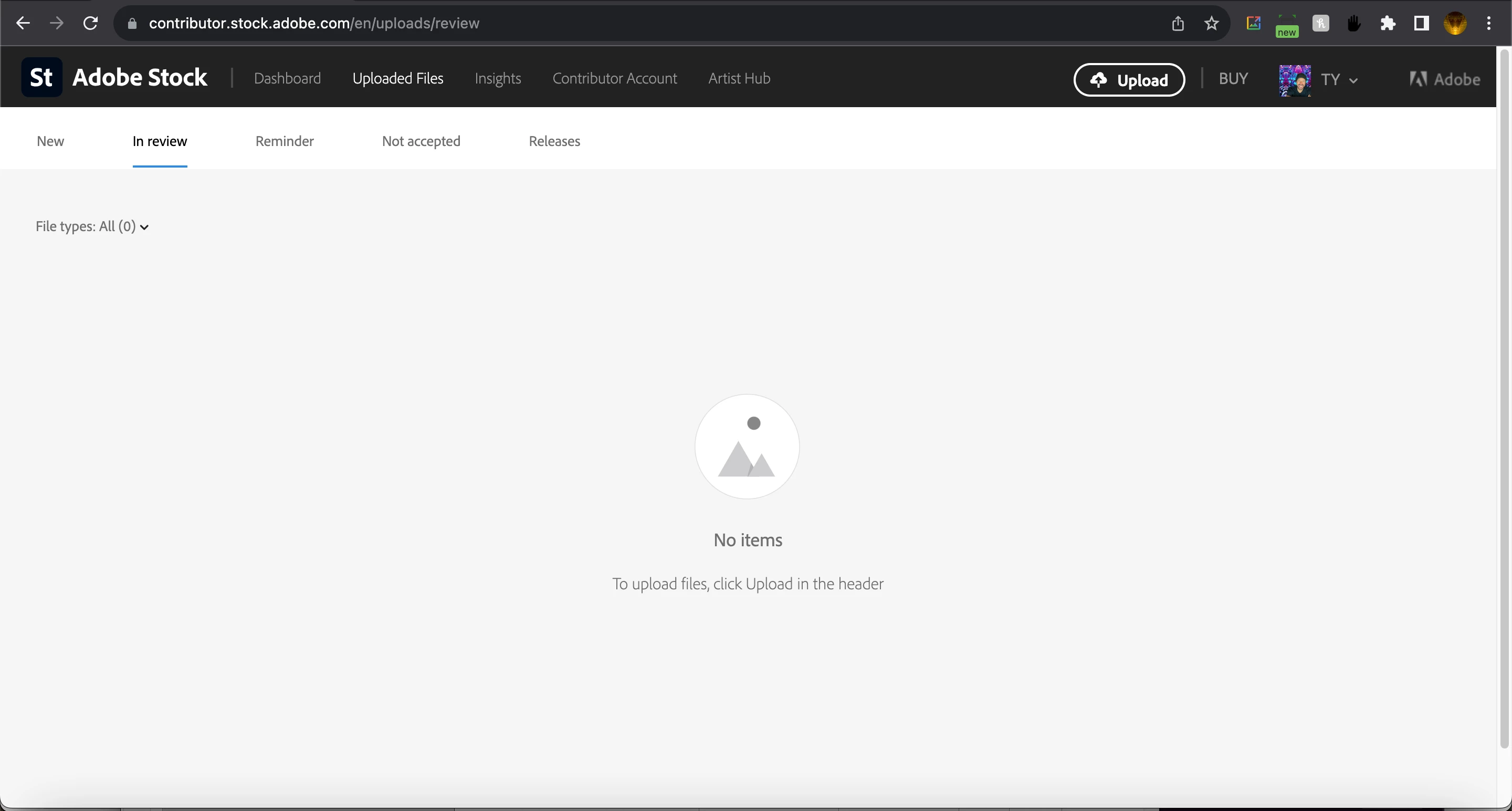Click the Chrome profile avatar icon

(x=1455, y=24)
